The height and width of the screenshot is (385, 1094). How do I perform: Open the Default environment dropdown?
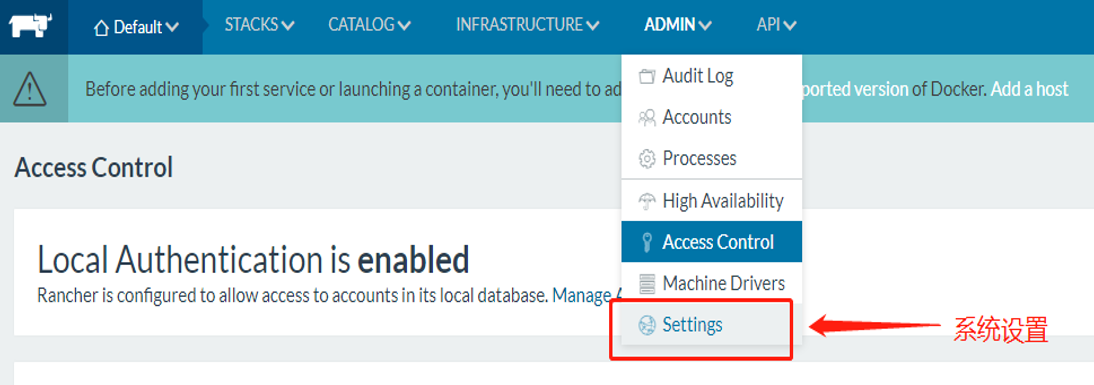(x=136, y=27)
